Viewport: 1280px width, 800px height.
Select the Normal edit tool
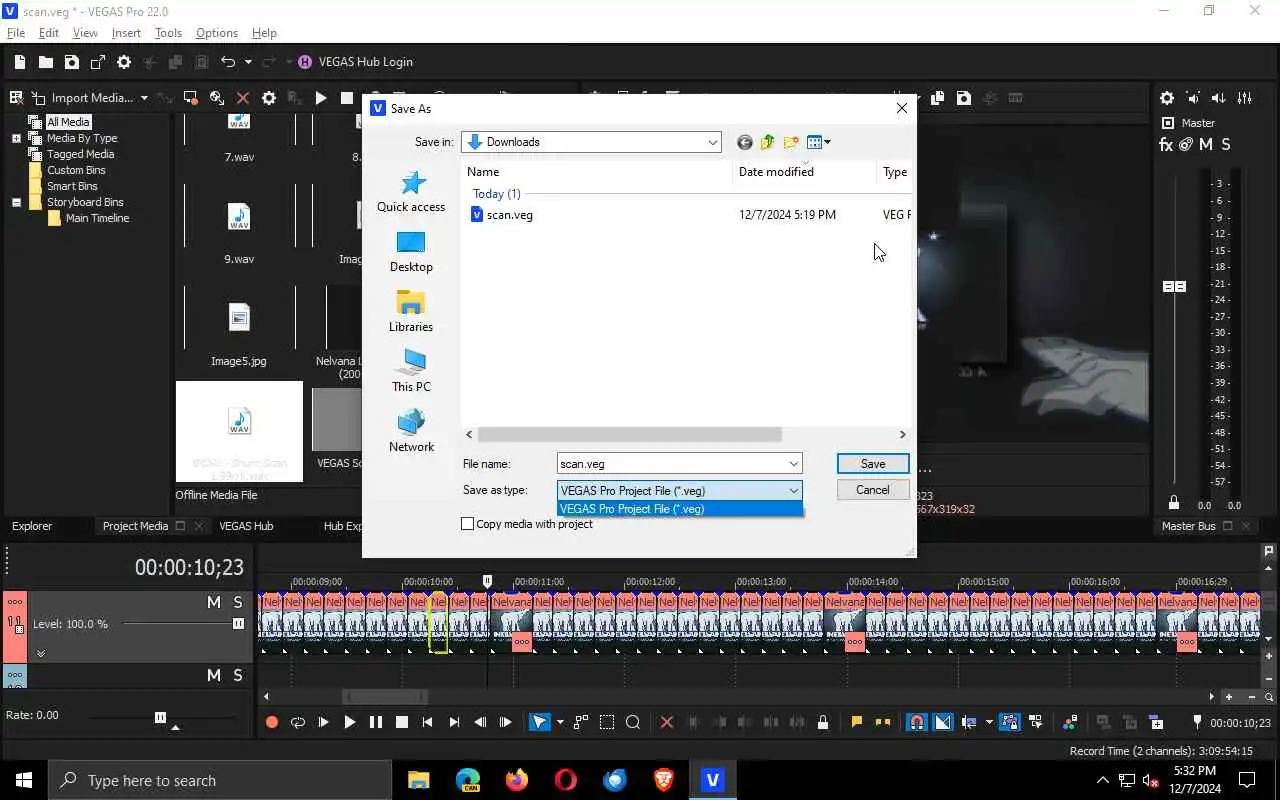click(539, 722)
